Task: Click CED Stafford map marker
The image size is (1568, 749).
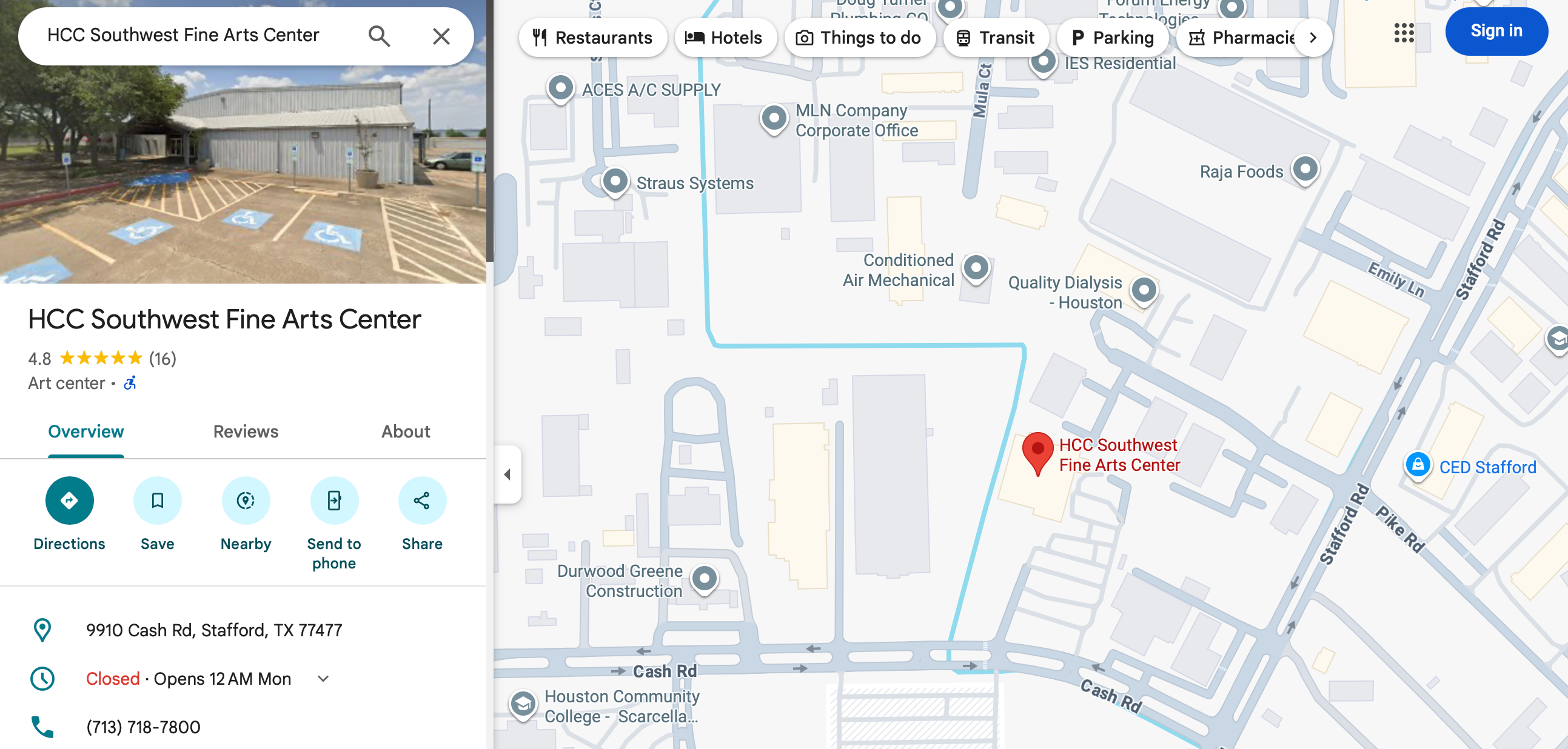Action: pos(1417,465)
